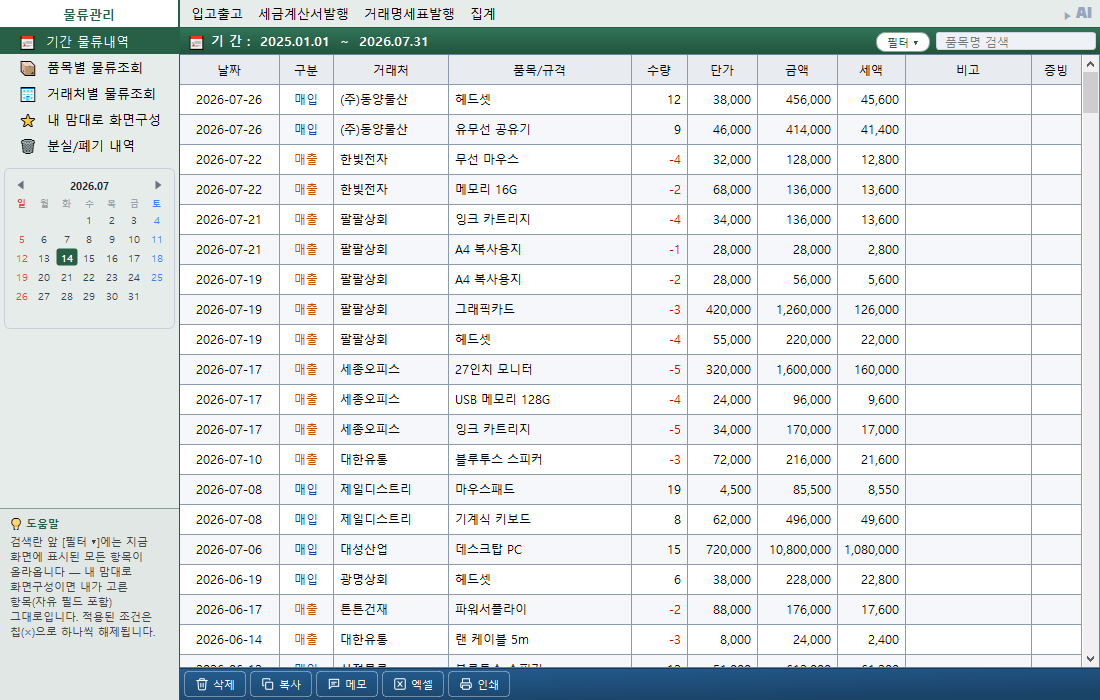The image size is (1100, 700).
Task: Click the table scrollbar down arrow
Action: [x=1090, y=659]
